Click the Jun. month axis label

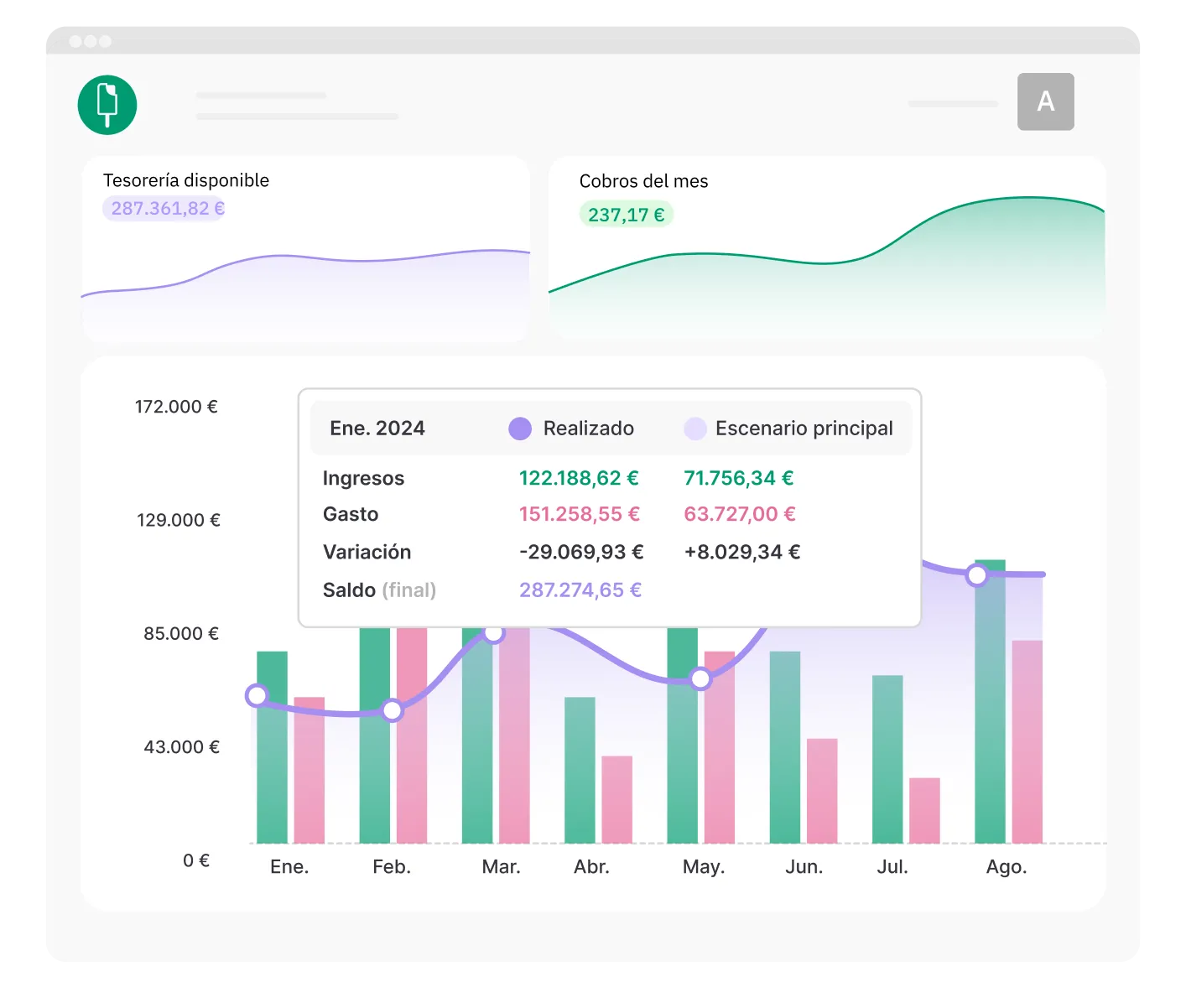click(804, 867)
